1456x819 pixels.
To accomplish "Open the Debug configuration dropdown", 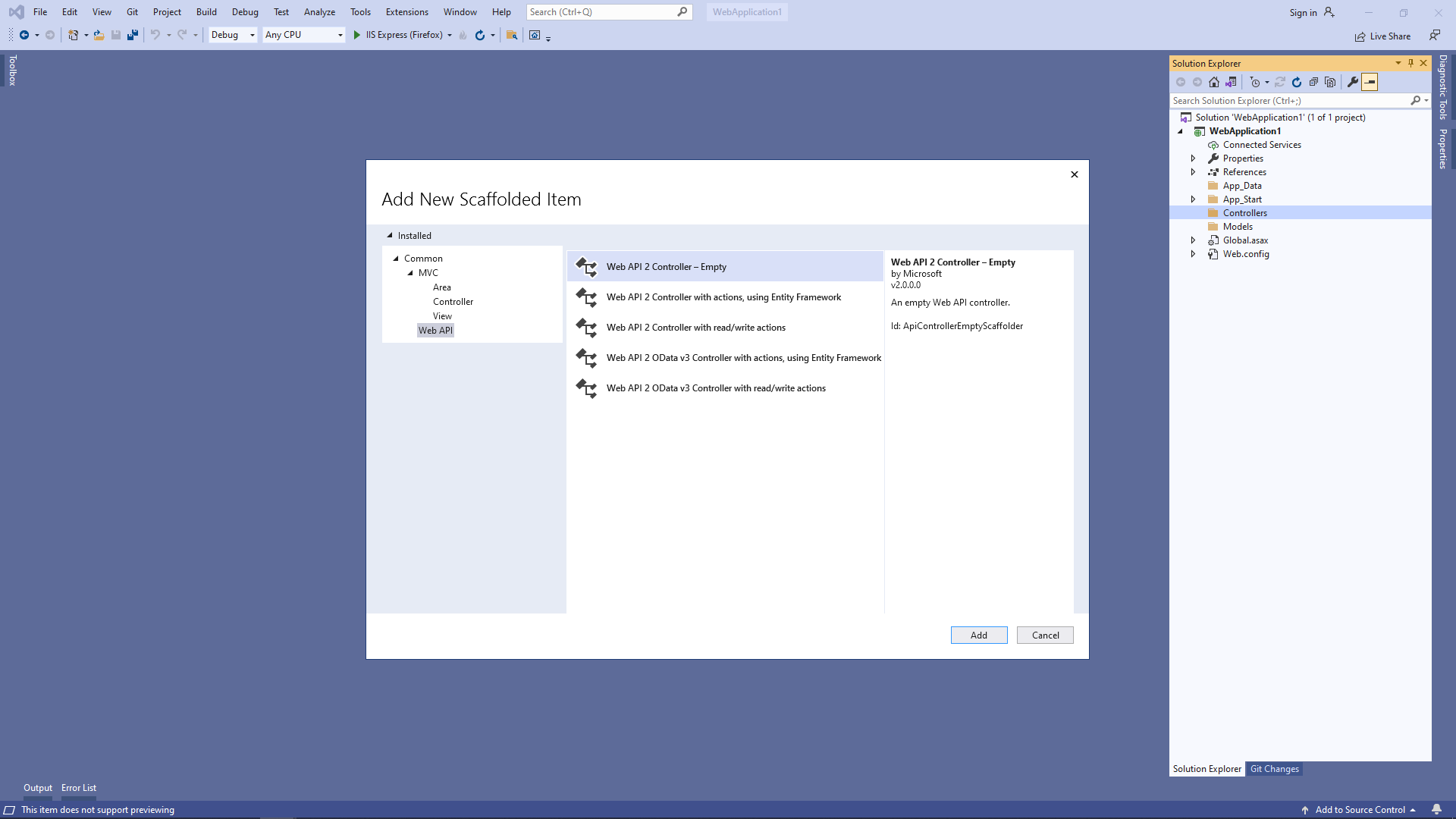I will point(252,35).
